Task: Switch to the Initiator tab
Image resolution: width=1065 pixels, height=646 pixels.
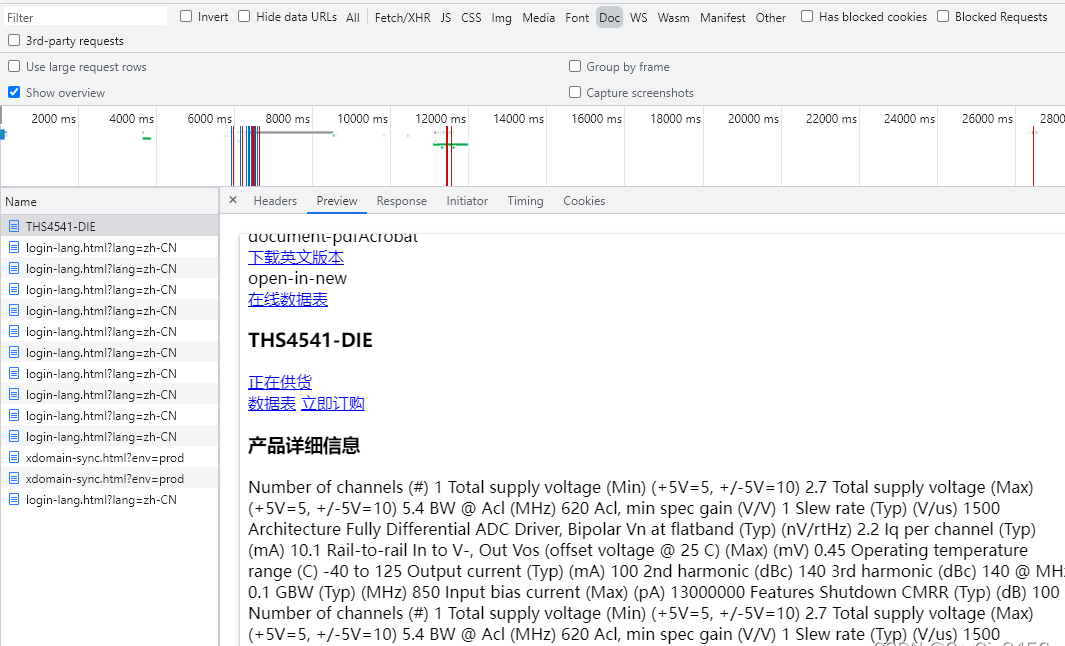Action: pos(467,201)
